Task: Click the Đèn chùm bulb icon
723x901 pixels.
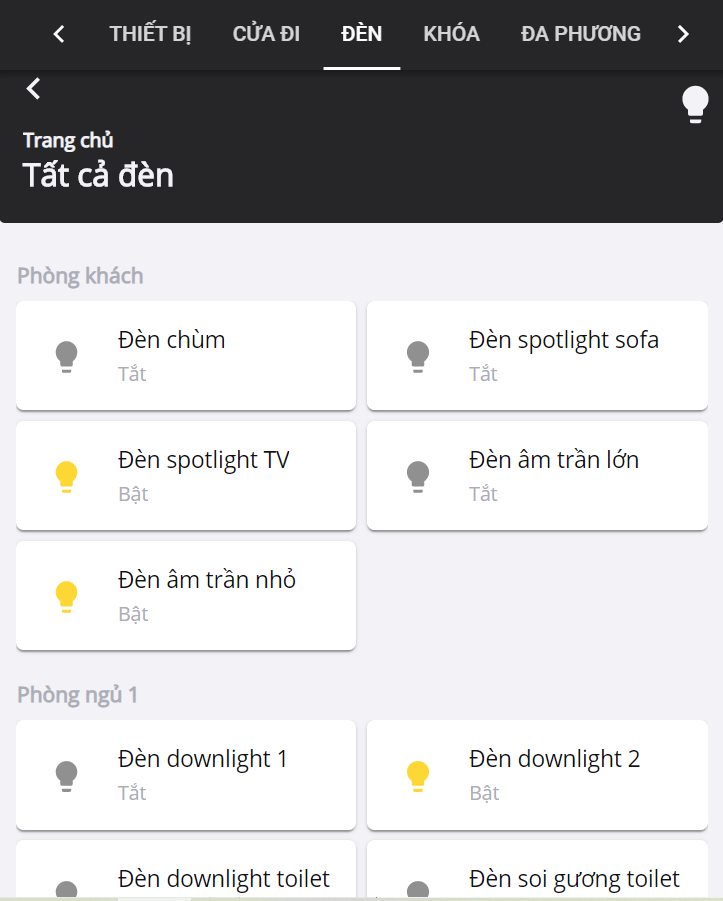Action: coord(66,356)
